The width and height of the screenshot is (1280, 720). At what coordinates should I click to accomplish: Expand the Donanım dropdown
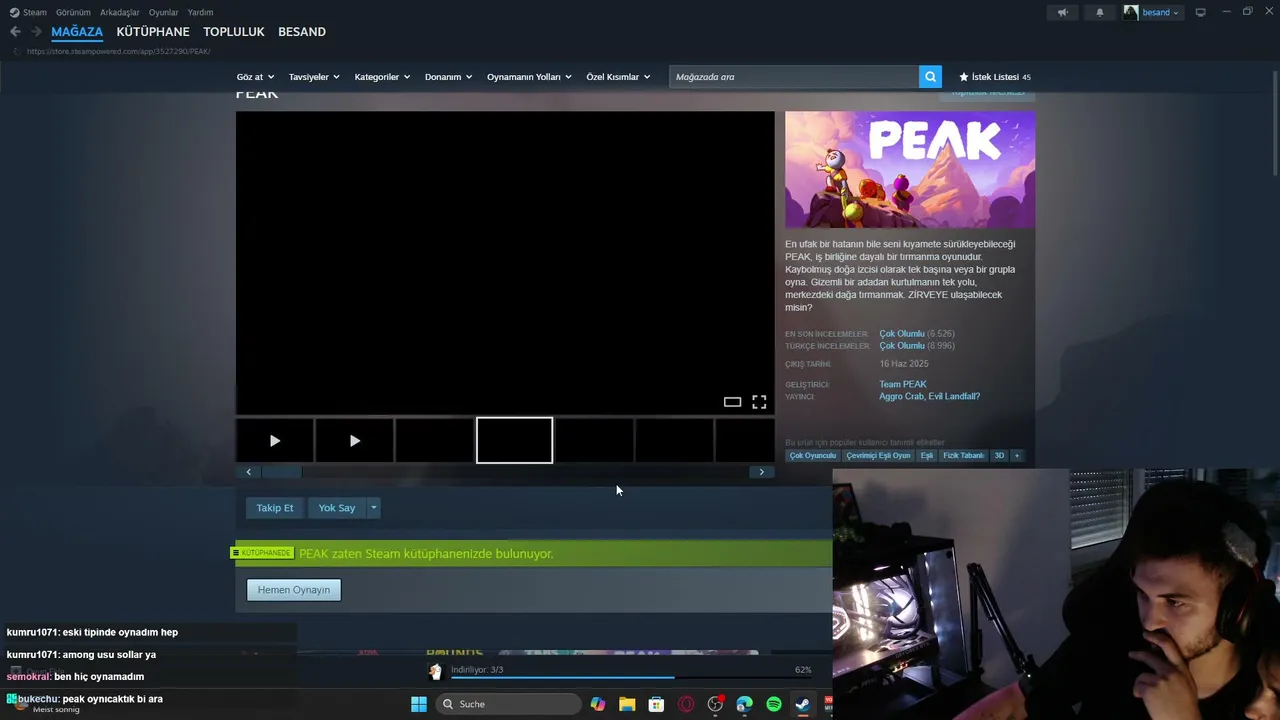click(448, 77)
